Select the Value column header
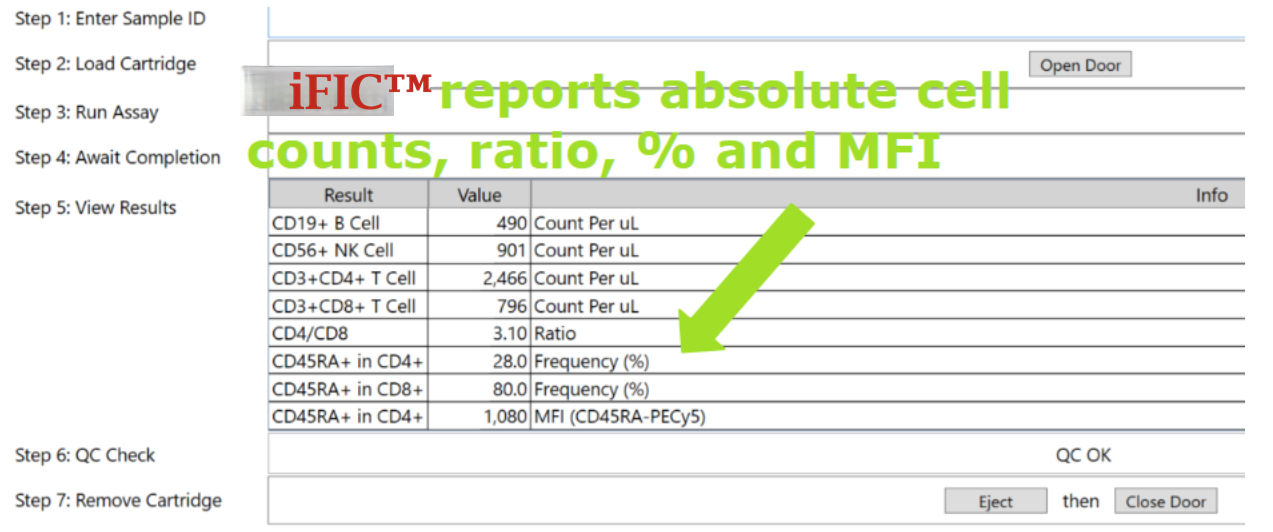Viewport: 1273px width, 532px height. click(x=480, y=195)
